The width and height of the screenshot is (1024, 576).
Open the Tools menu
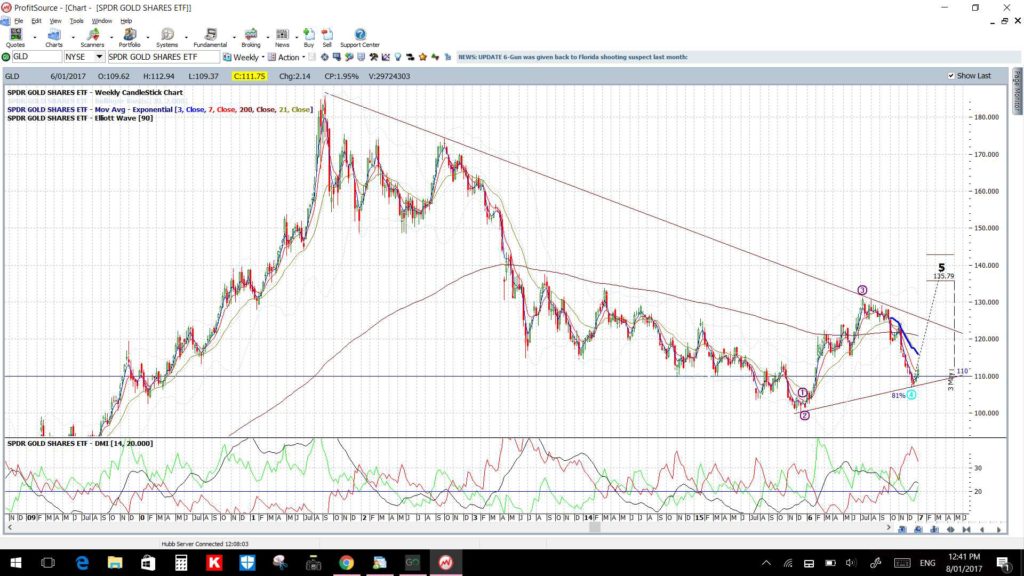point(76,21)
